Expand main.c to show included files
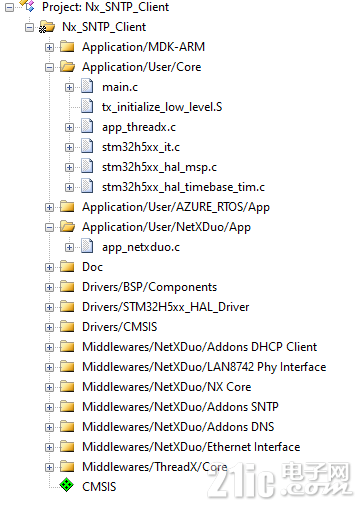The width and height of the screenshot is (361, 505). coord(69,87)
